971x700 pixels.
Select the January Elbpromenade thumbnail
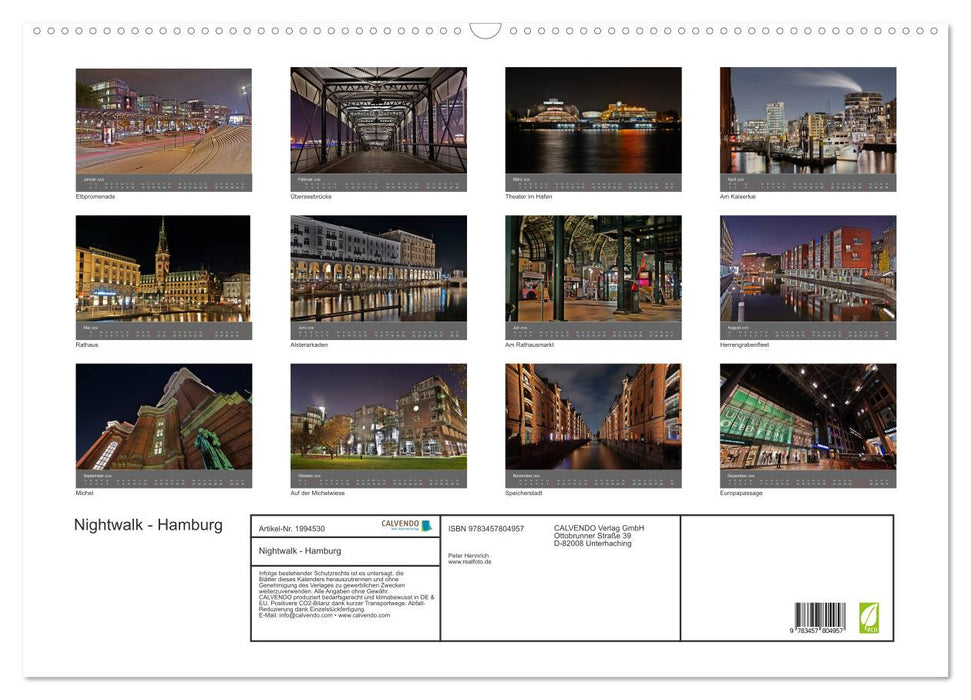(163, 125)
